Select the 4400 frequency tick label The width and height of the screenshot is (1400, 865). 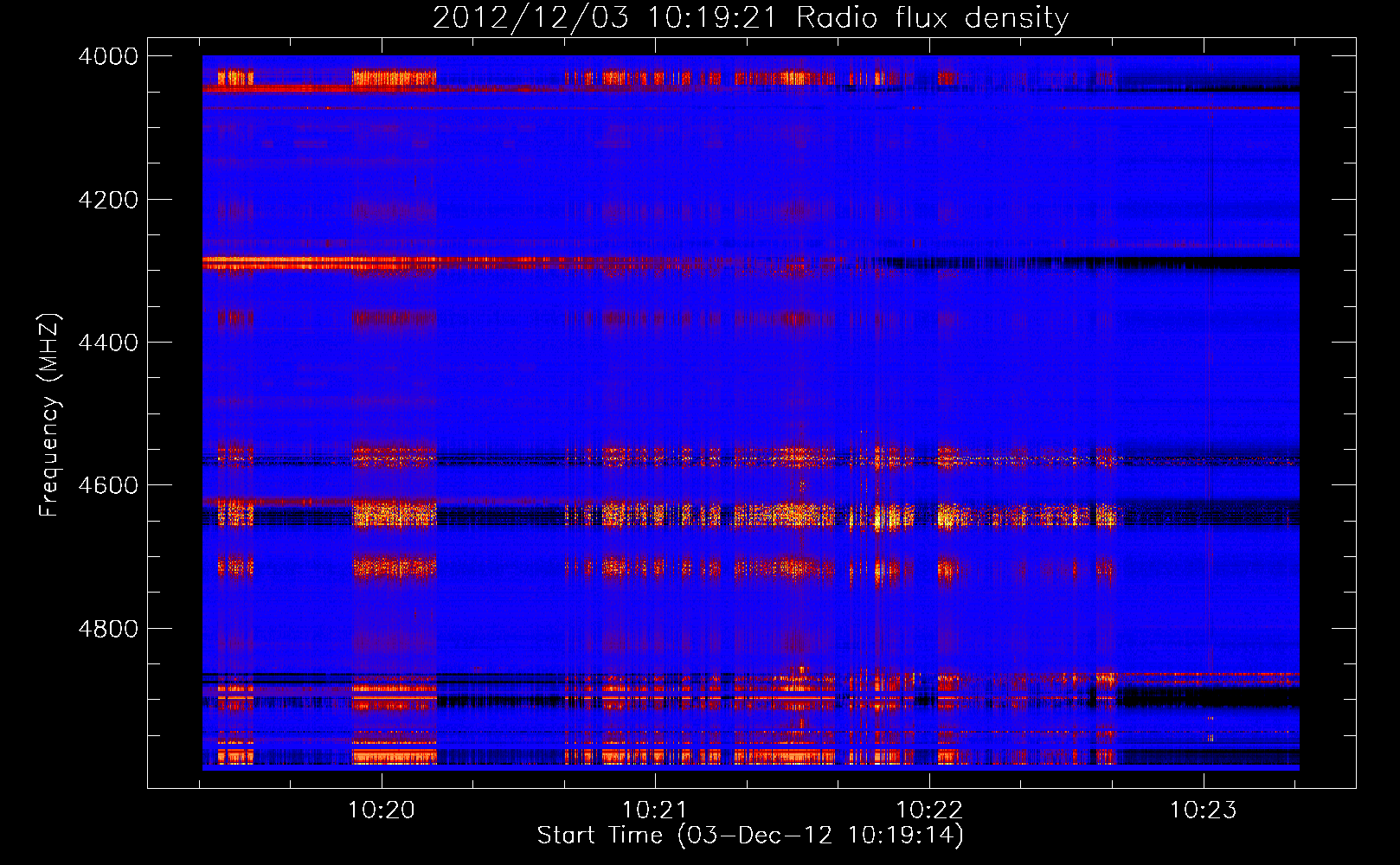click(108, 343)
